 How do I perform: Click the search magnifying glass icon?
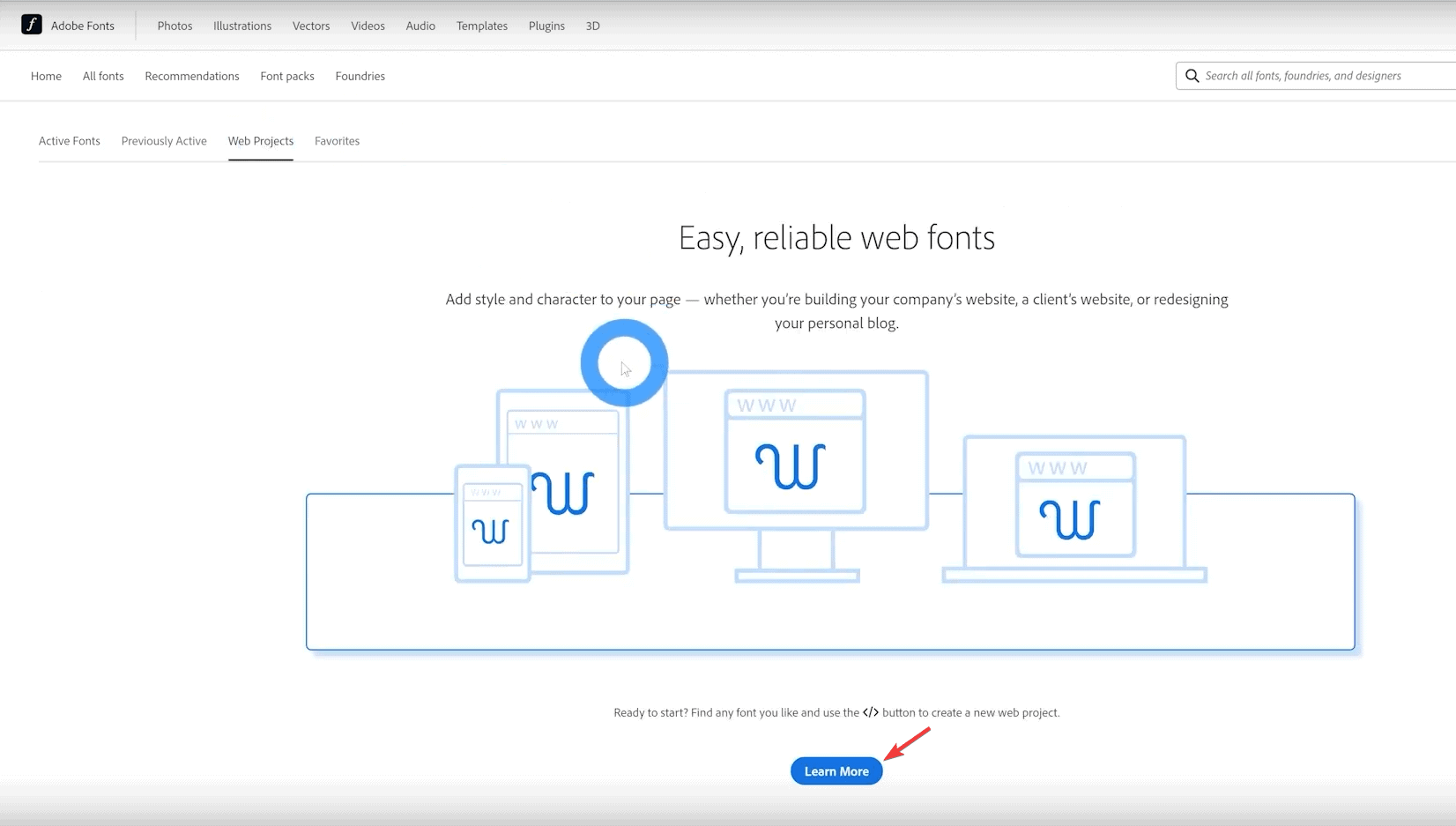pos(1192,76)
